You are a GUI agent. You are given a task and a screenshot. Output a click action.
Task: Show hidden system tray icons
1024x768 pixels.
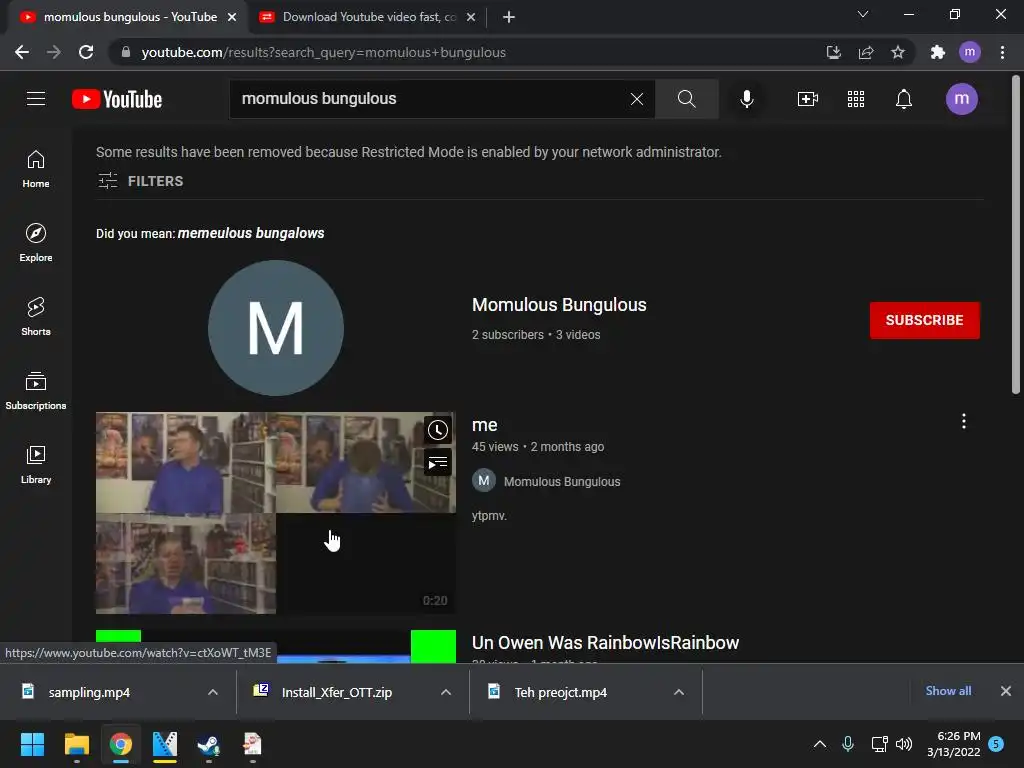tap(820, 744)
